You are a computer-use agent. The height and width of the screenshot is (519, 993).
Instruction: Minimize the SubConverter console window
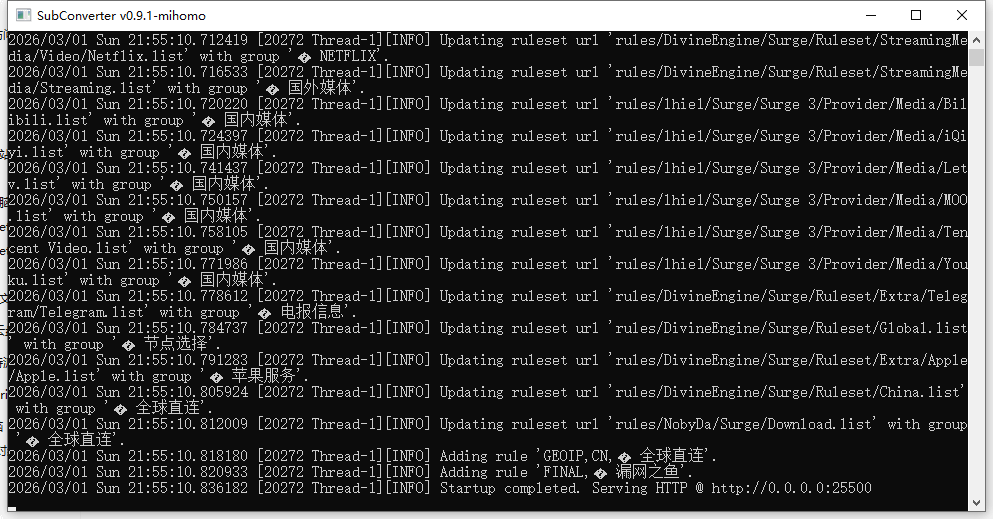click(x=871, y=15)
